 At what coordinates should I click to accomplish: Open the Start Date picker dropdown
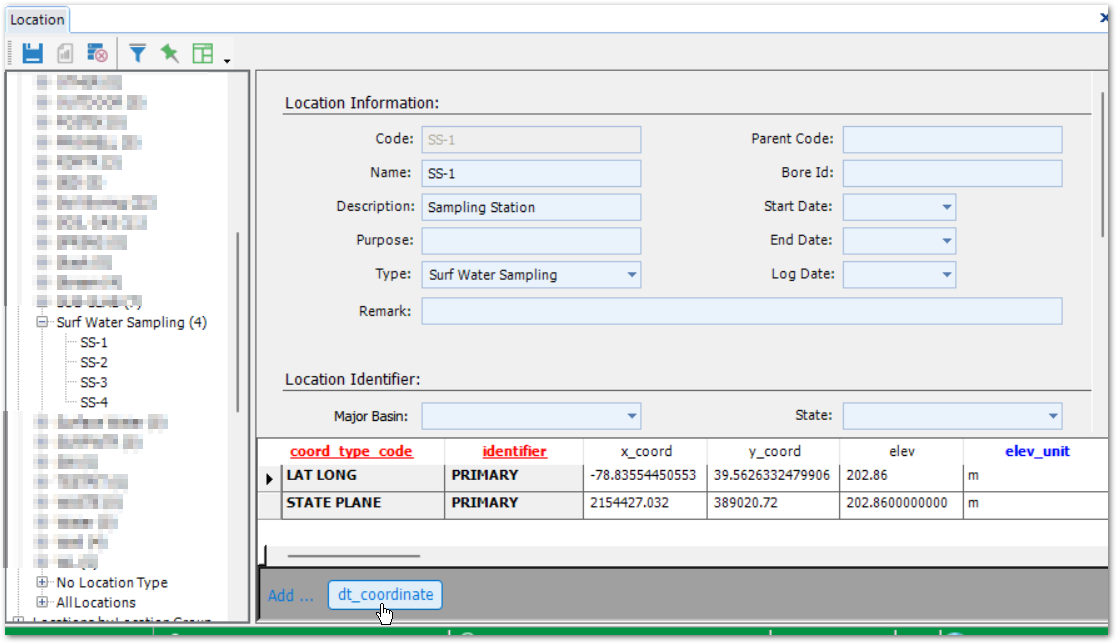tap(946, 208)
